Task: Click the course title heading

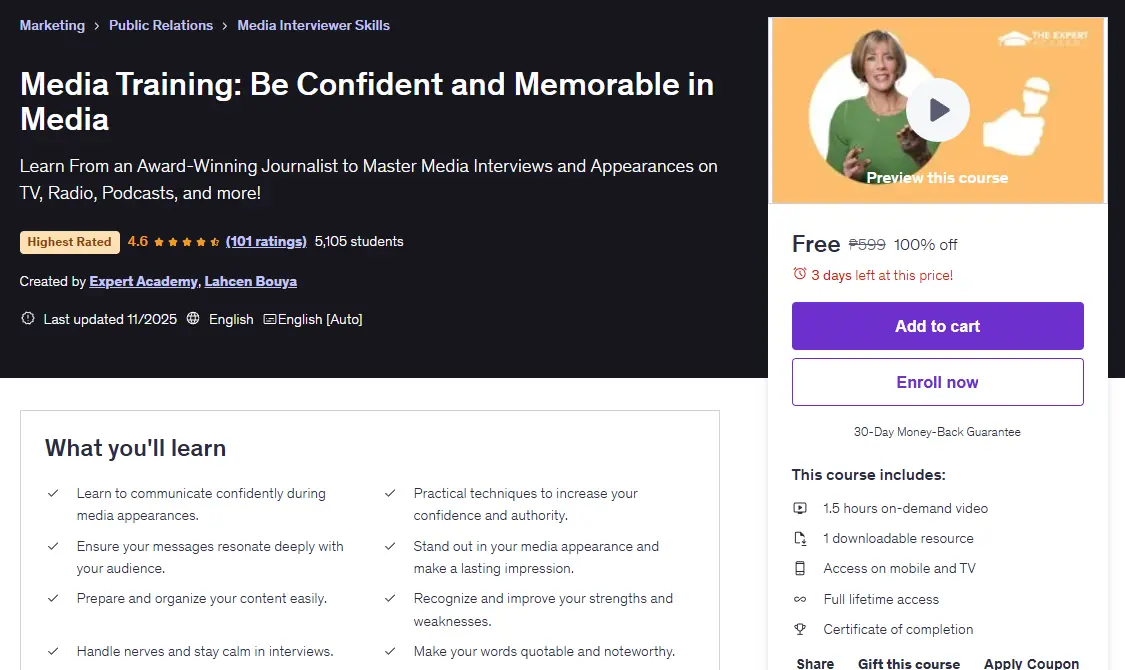Action: pyautogui.click(x=367, y=101)
